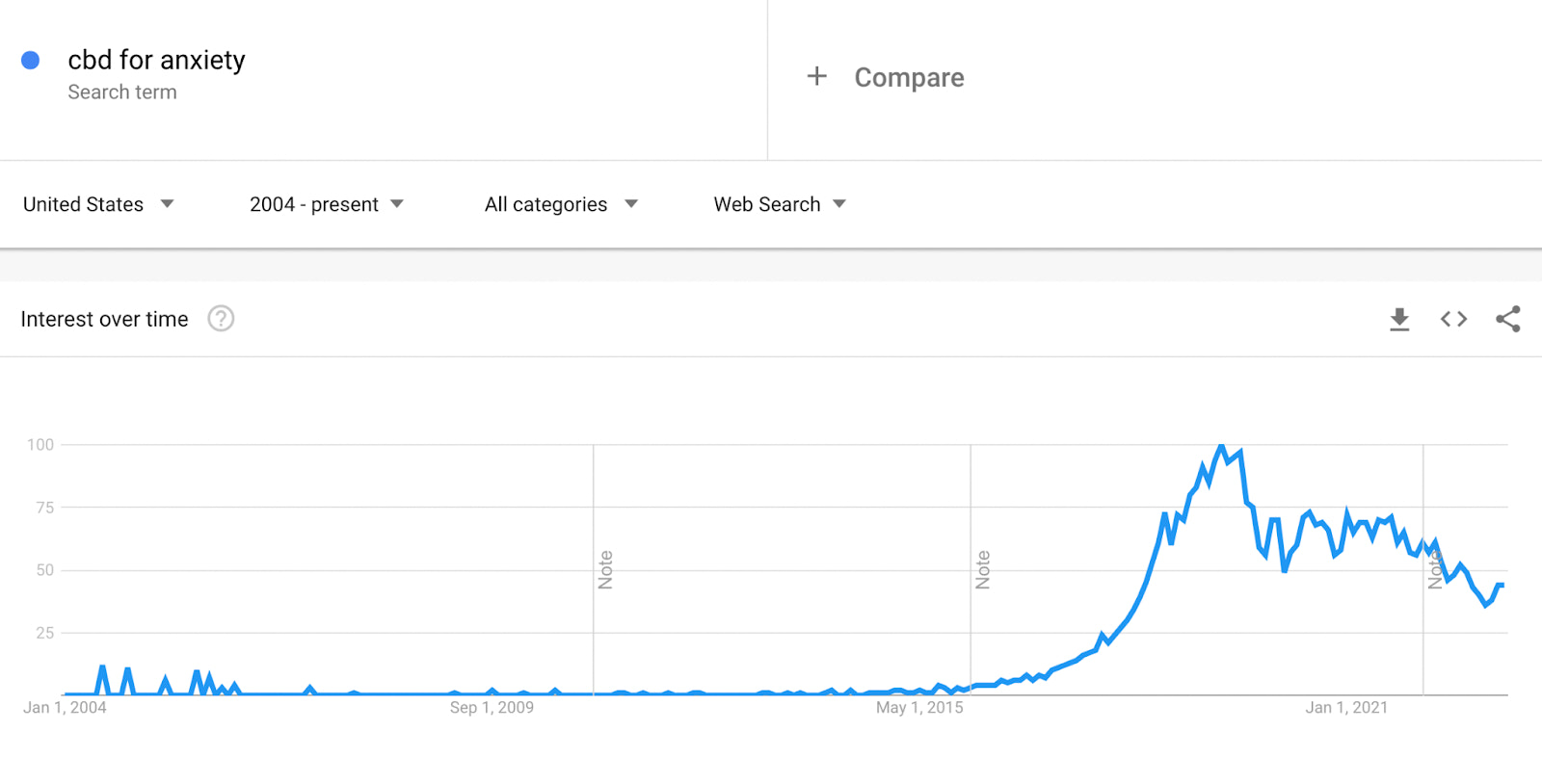Open the Interest over time help tooltip
This screenshot has width=1542, height=784.
tap(220, 318)
